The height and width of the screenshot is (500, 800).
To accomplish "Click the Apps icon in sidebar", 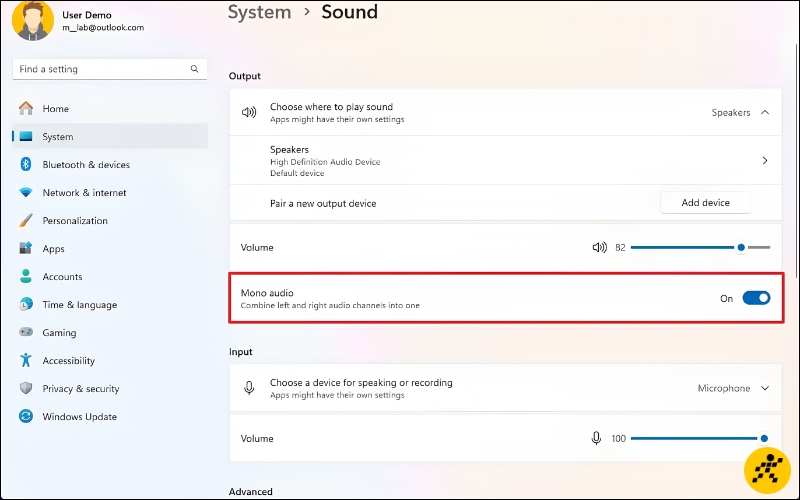I will coord(26,248).
